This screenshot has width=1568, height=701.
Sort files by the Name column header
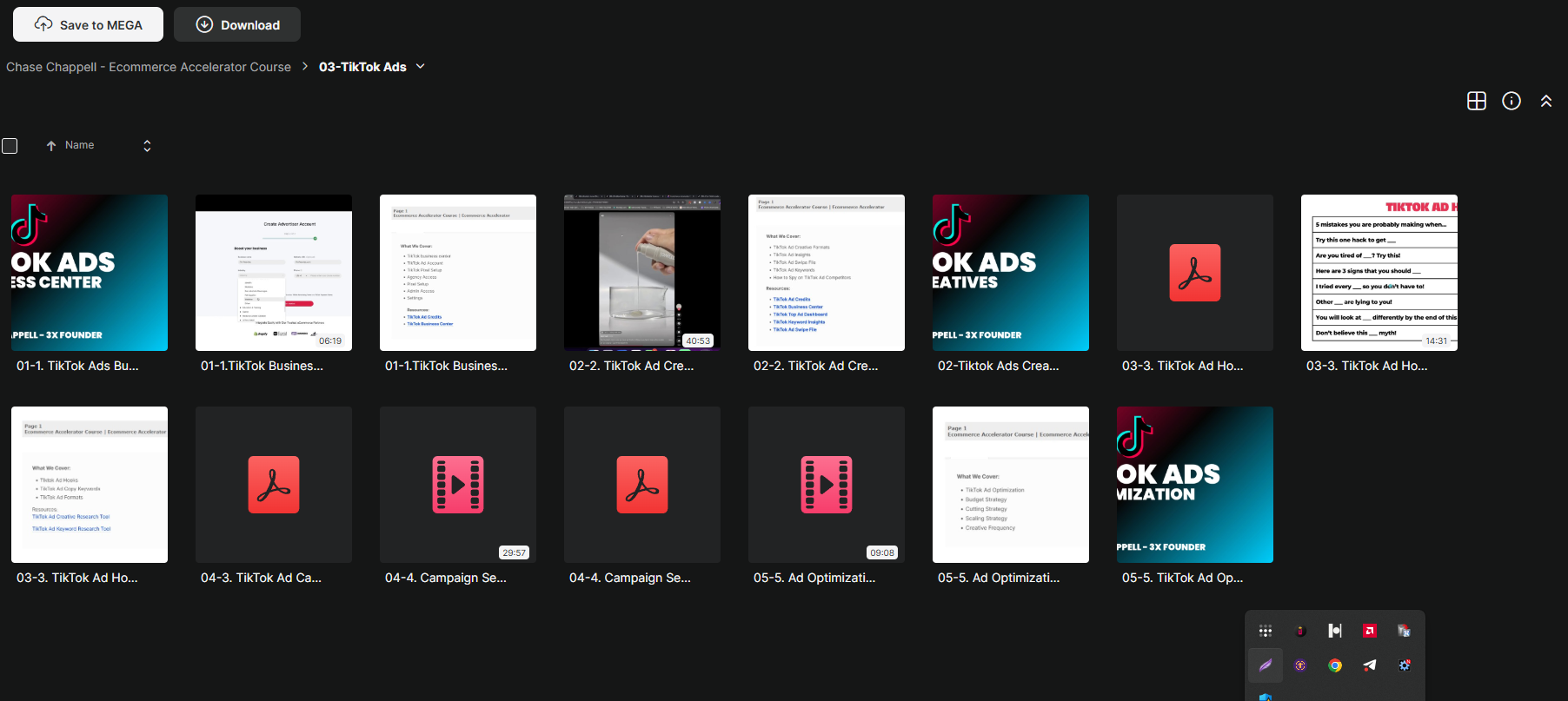(x=79, y=145)
